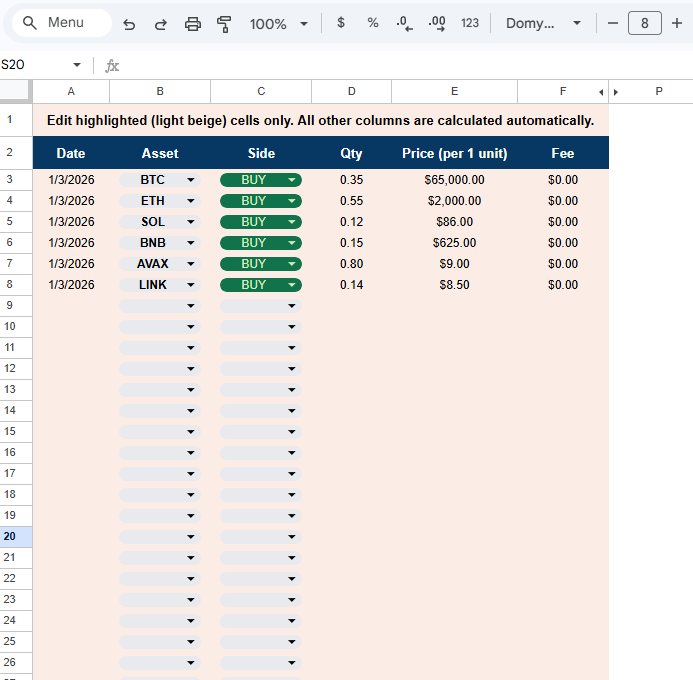The height and width of the screenshot is (680, 693).
Task: Select the $625.00 price cell
Action: coord(454,243)
